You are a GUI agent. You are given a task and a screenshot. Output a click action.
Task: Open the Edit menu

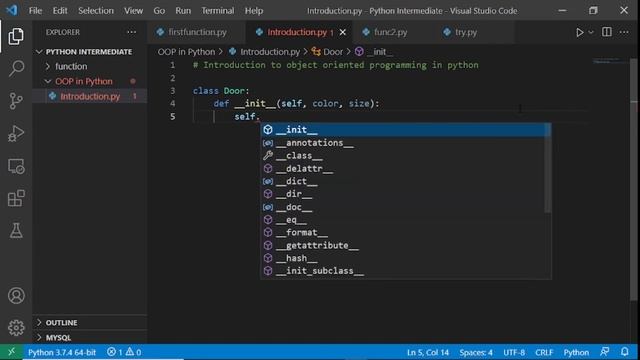[60, 11]
